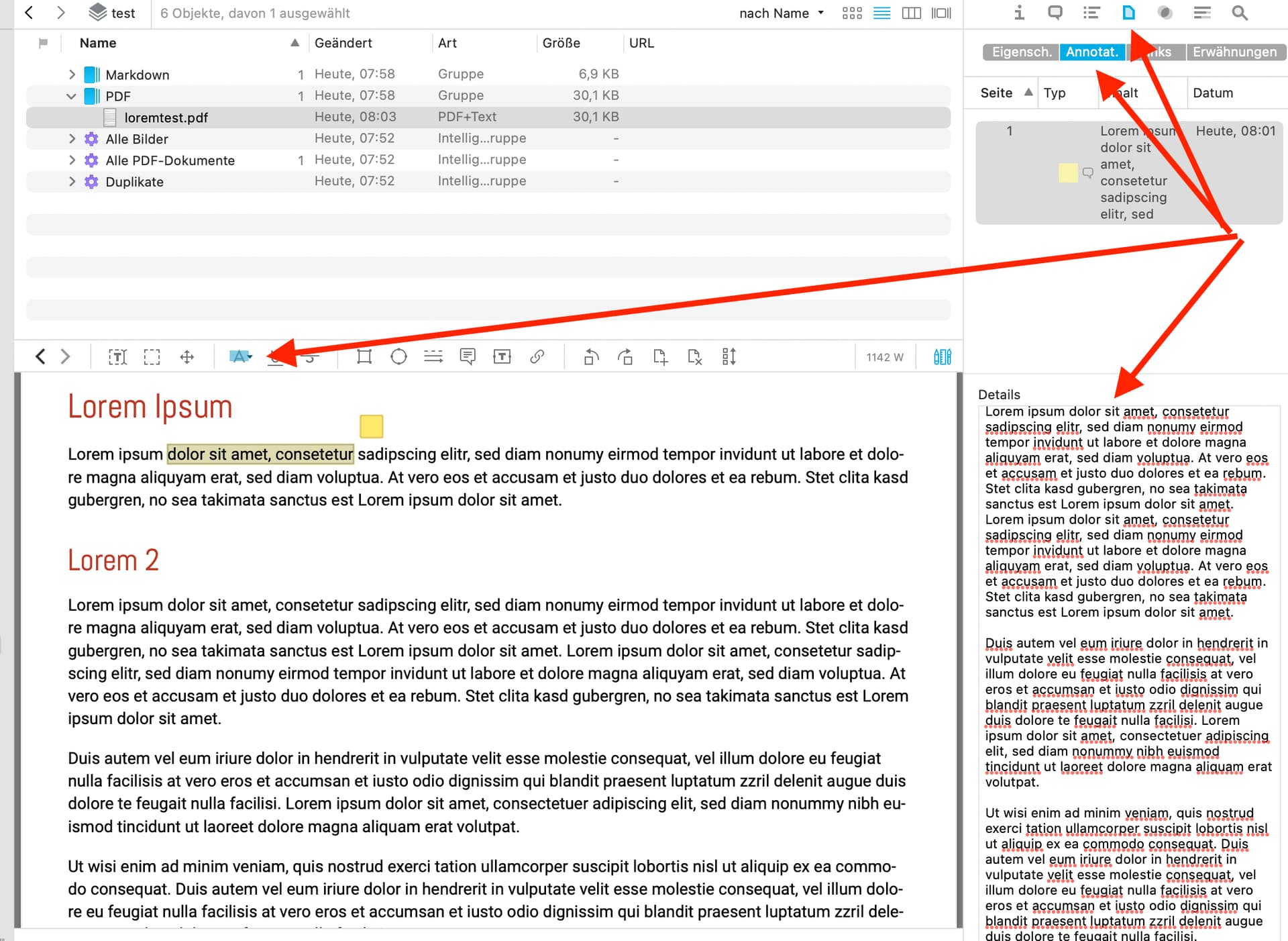
Task: Open the Search inspector magnifier
Action: pyautogui.click(x=1240, y=13)
